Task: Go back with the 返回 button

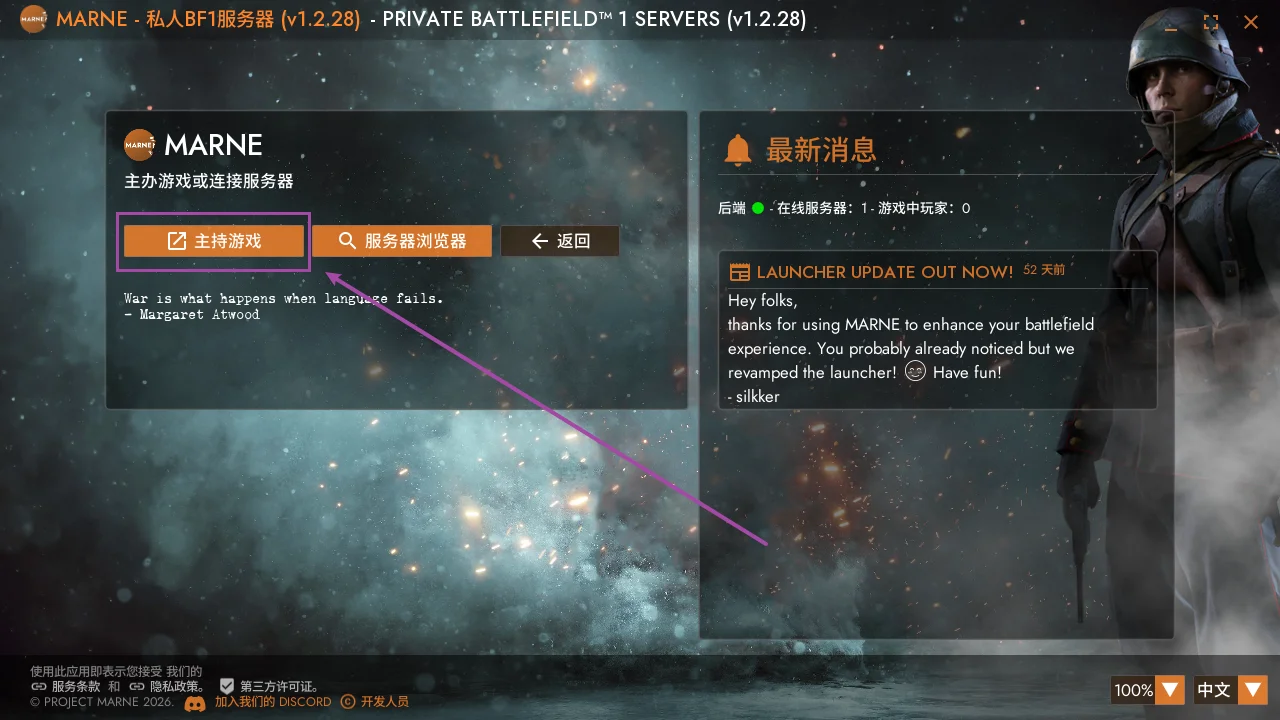Action: click(x=560, y=241)
